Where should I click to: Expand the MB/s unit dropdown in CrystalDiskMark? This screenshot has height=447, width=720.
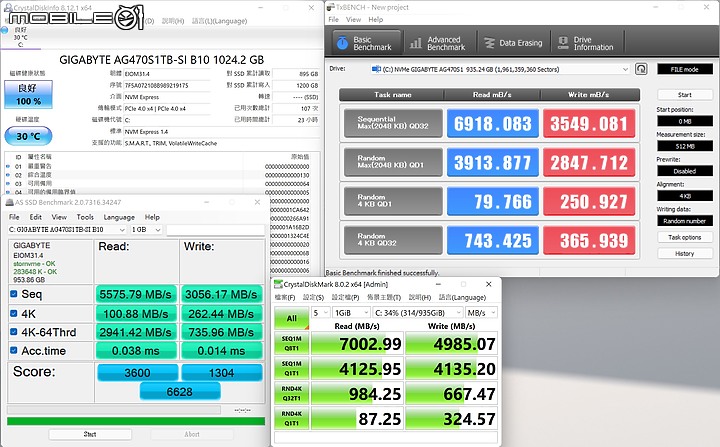point(481,312)
